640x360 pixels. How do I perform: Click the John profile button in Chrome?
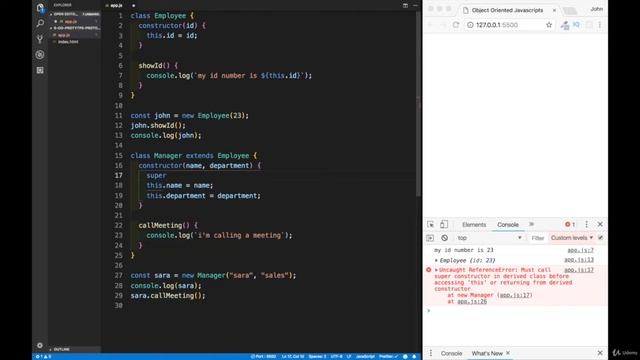pos(596,9)
